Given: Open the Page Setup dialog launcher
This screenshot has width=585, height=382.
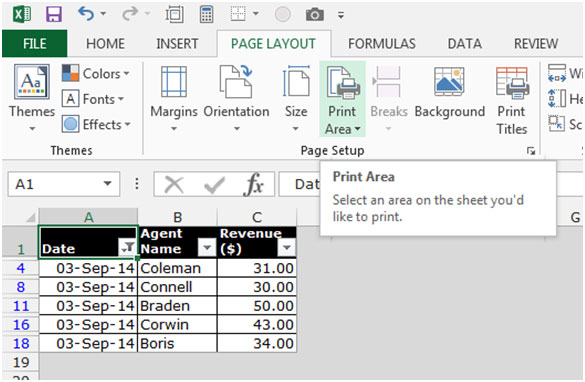Looking at the screenshot, I should point(531,151).
